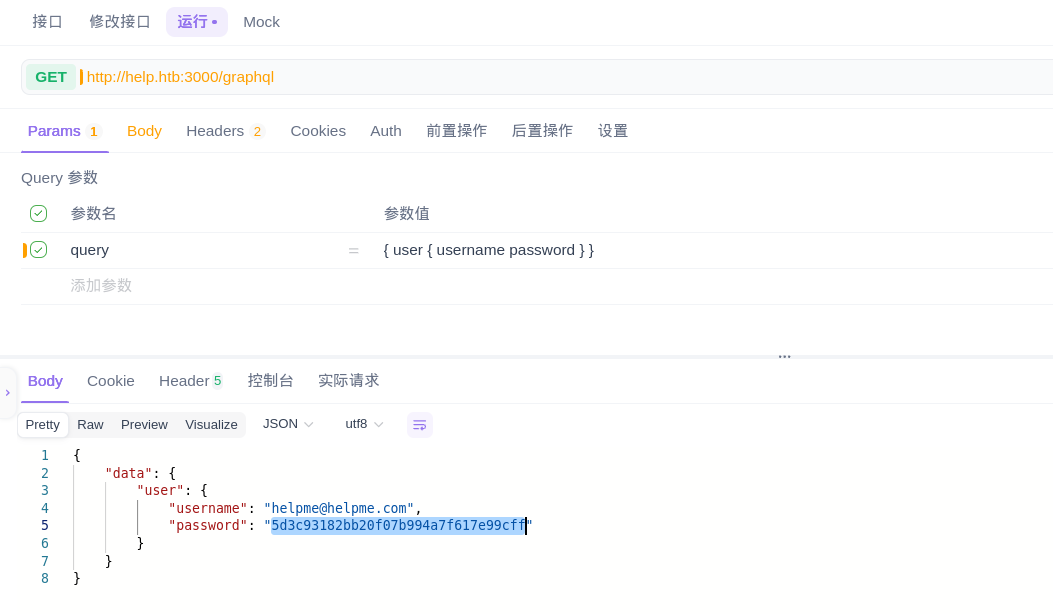Open the JSON format dropdown

click(x=288, y=424)
